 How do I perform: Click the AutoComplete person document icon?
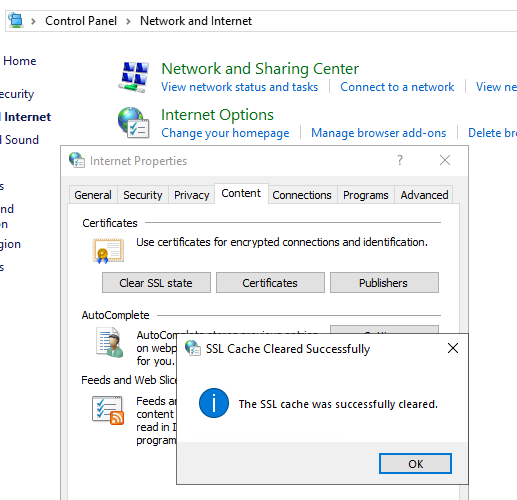tap(110, 342)
